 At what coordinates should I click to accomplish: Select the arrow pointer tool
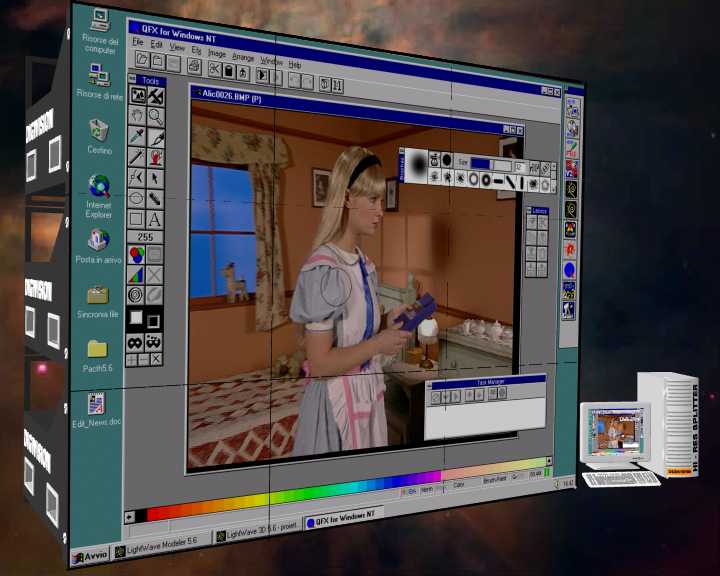(x=156, y=178)
